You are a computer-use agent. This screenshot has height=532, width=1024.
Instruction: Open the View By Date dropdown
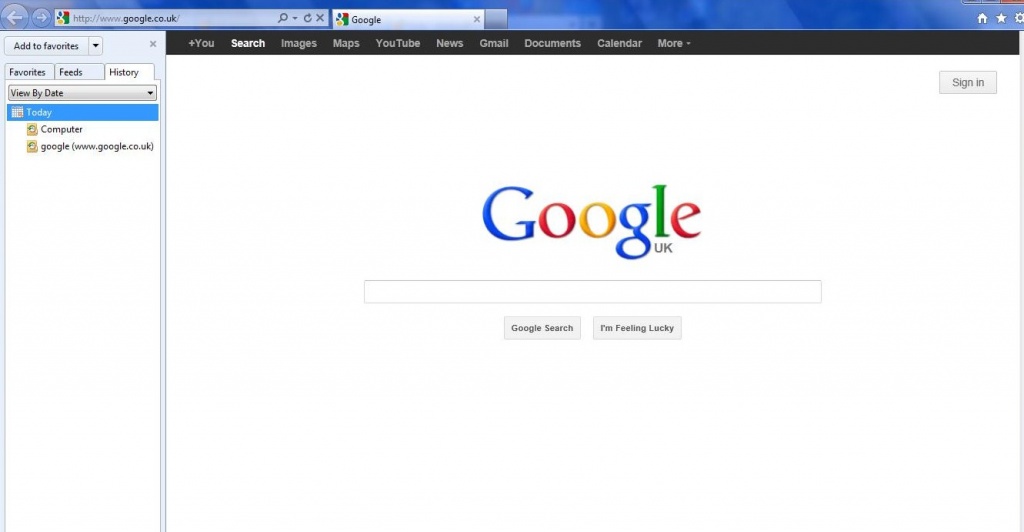click(x=82, y=93)
